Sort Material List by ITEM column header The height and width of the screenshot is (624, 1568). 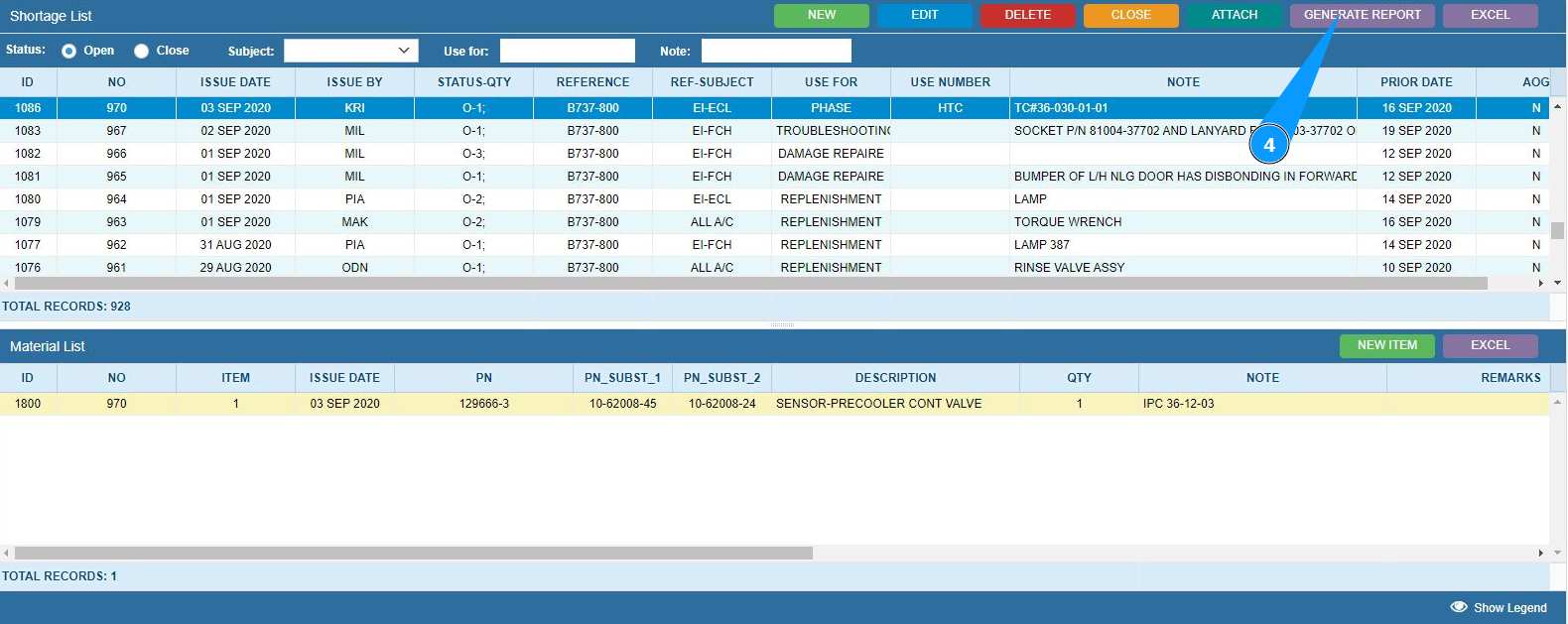pos(235,378)
